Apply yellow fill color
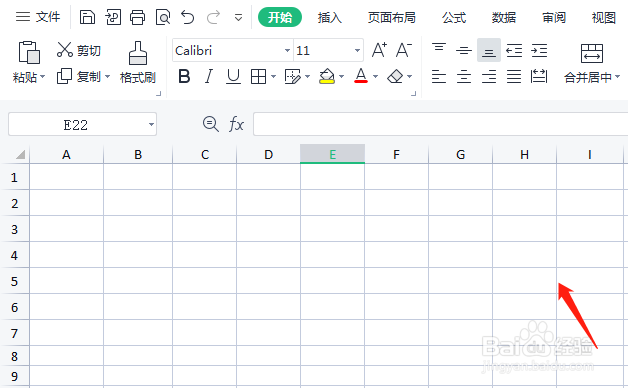The image size is (628, 388). 327,76
